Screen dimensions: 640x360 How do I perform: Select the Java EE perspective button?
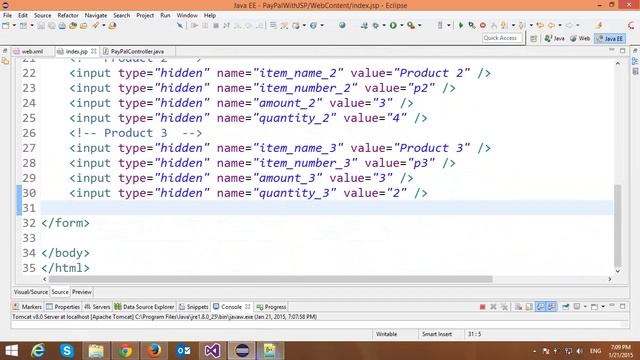point(609,38)
